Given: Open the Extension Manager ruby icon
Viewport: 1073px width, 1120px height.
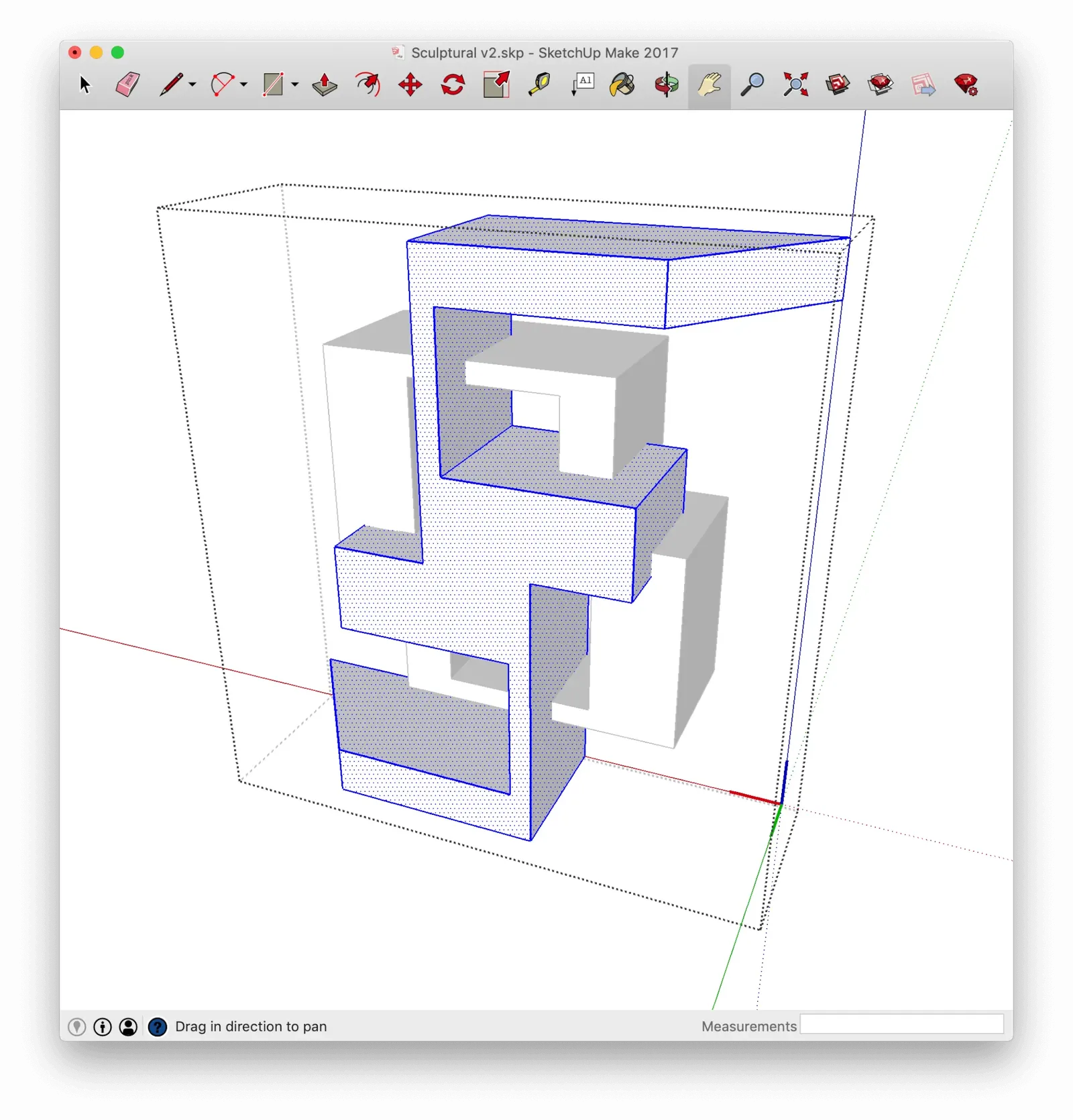Looking at the screenshot, I should click(966, 85).
